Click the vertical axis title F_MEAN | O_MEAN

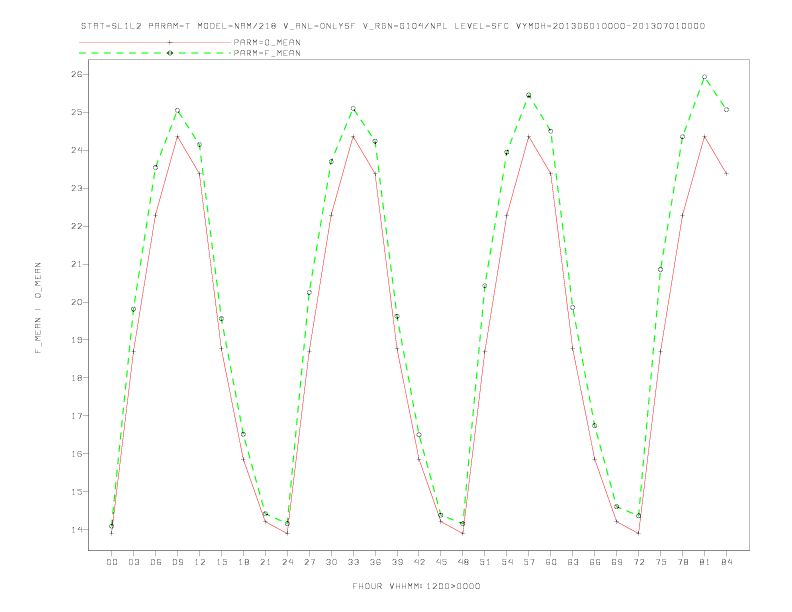tap(38, 308)
